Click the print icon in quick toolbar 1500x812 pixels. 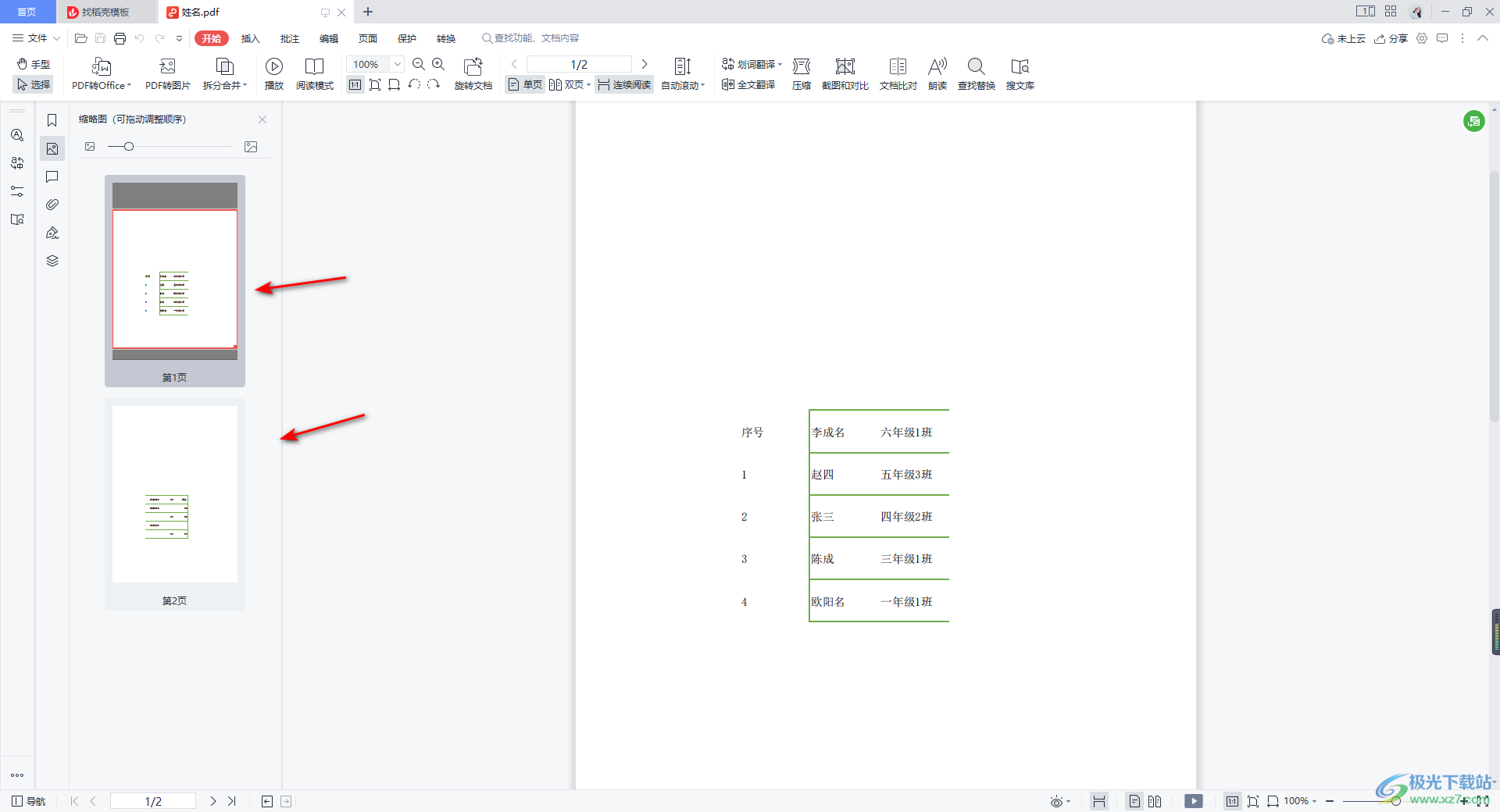[x=120, y=38]
